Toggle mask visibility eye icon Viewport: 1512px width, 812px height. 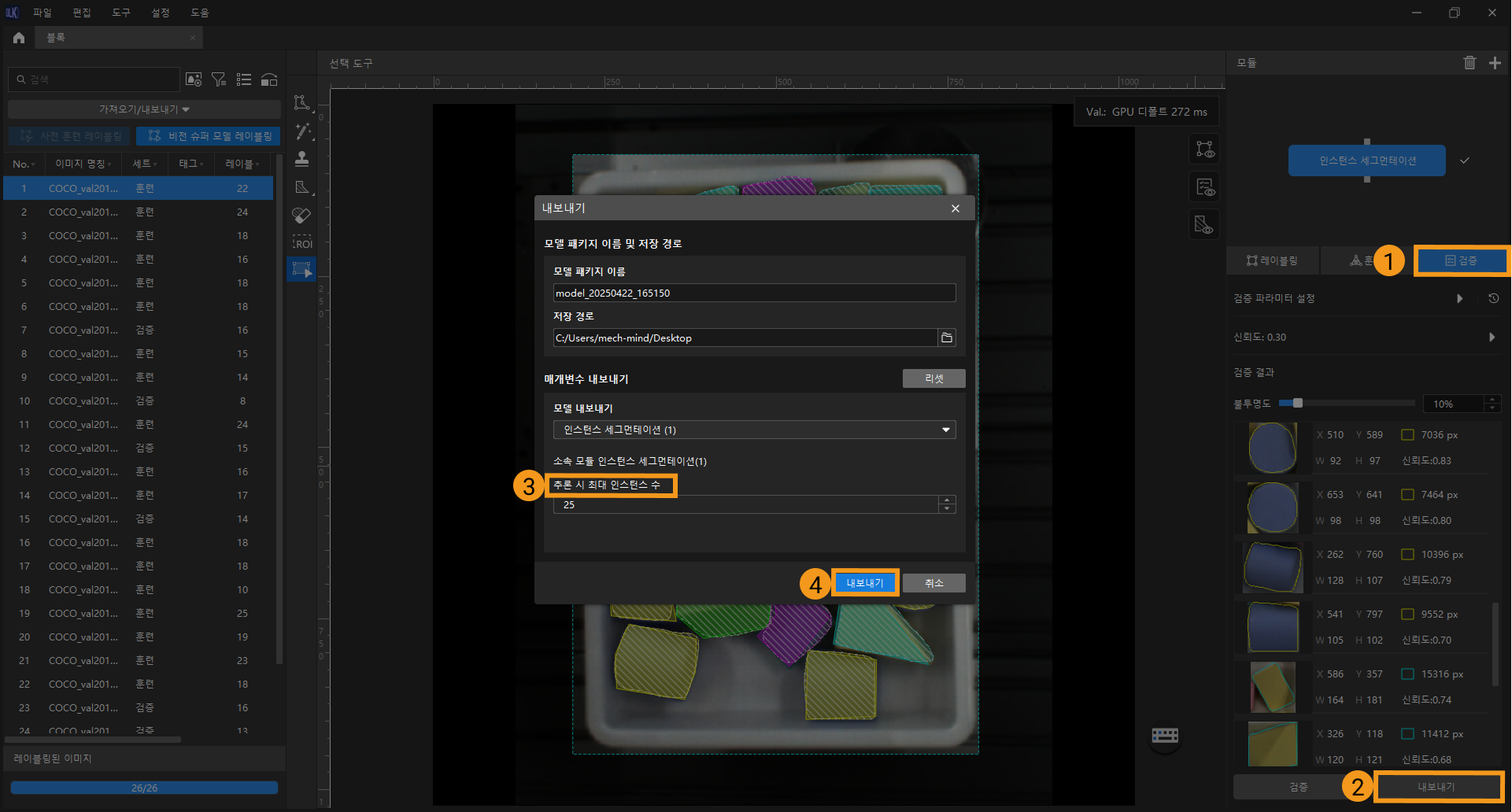click(1204, 225)
